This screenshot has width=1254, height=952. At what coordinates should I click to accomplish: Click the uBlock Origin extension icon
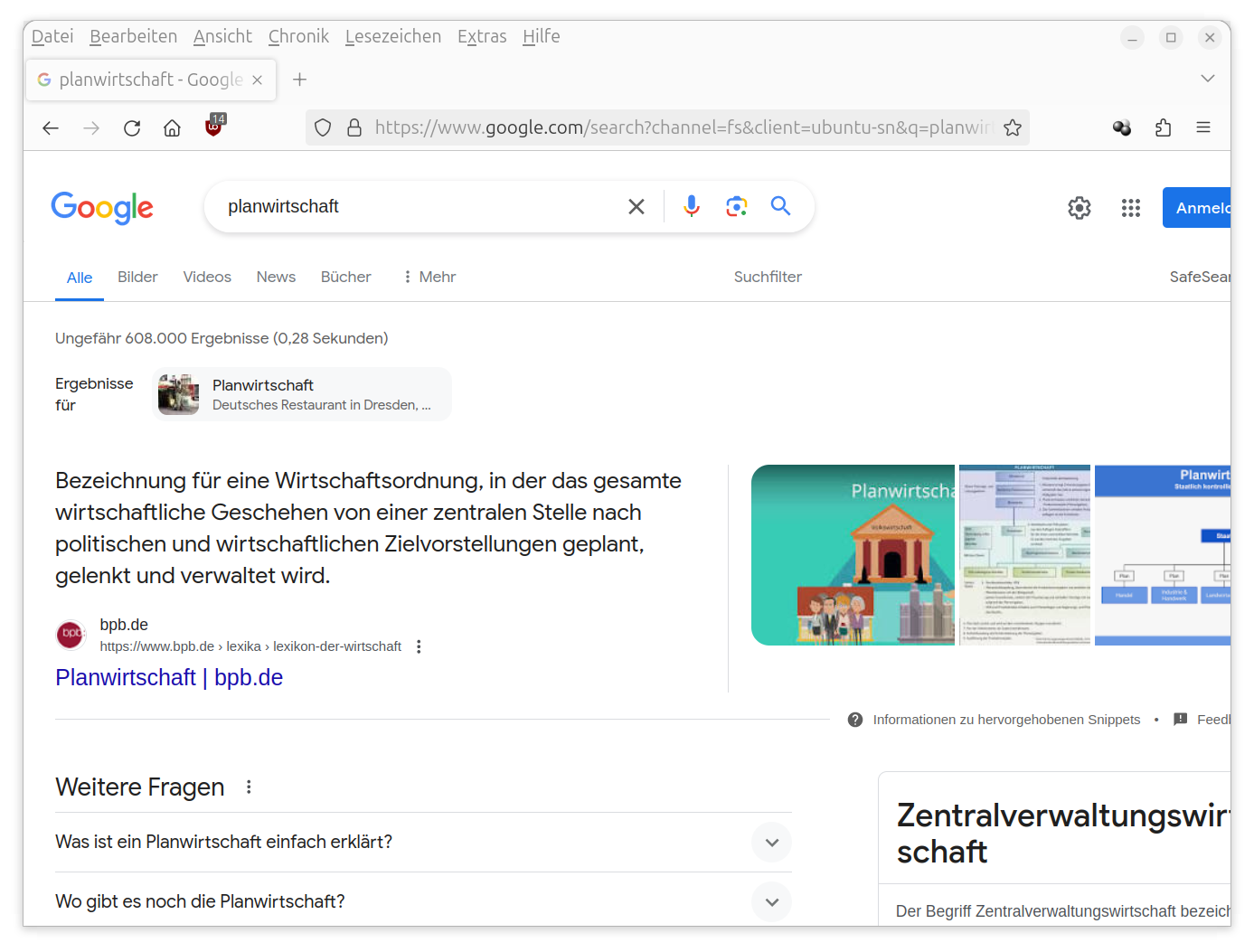(213, 127)
